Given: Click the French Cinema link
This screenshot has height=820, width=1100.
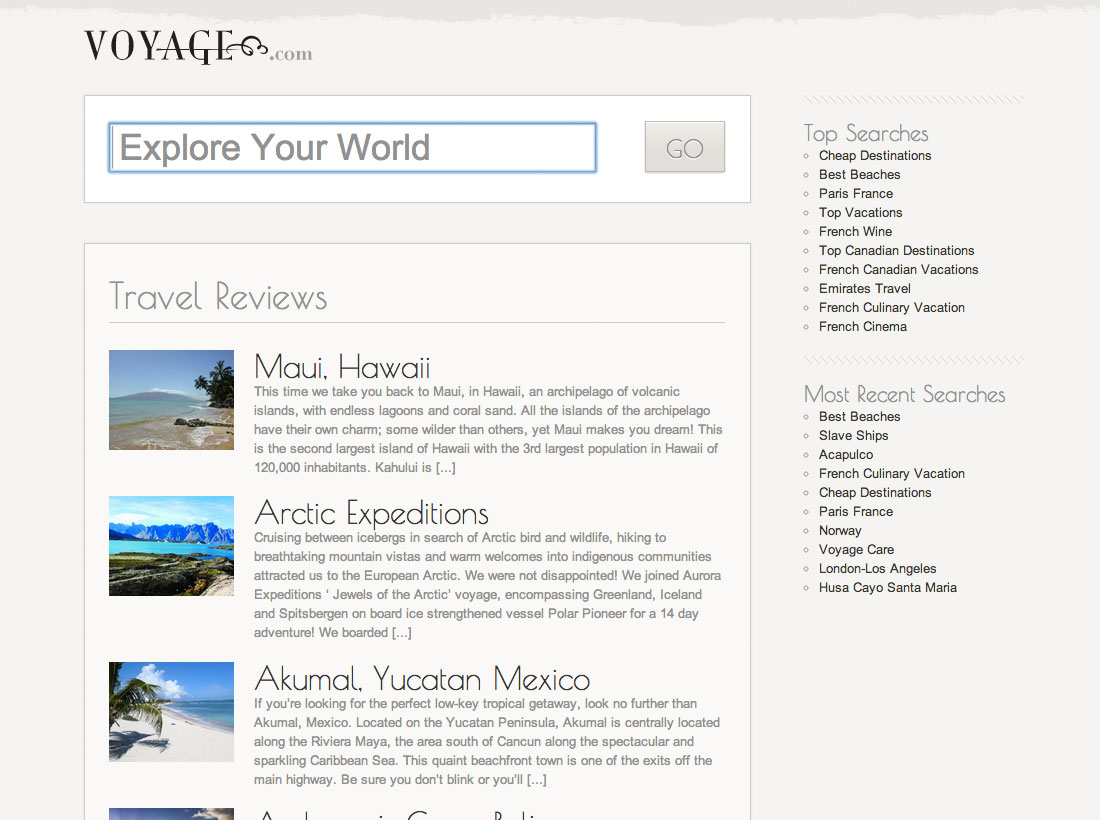Looking at the screenshot, I should (862, 327).
